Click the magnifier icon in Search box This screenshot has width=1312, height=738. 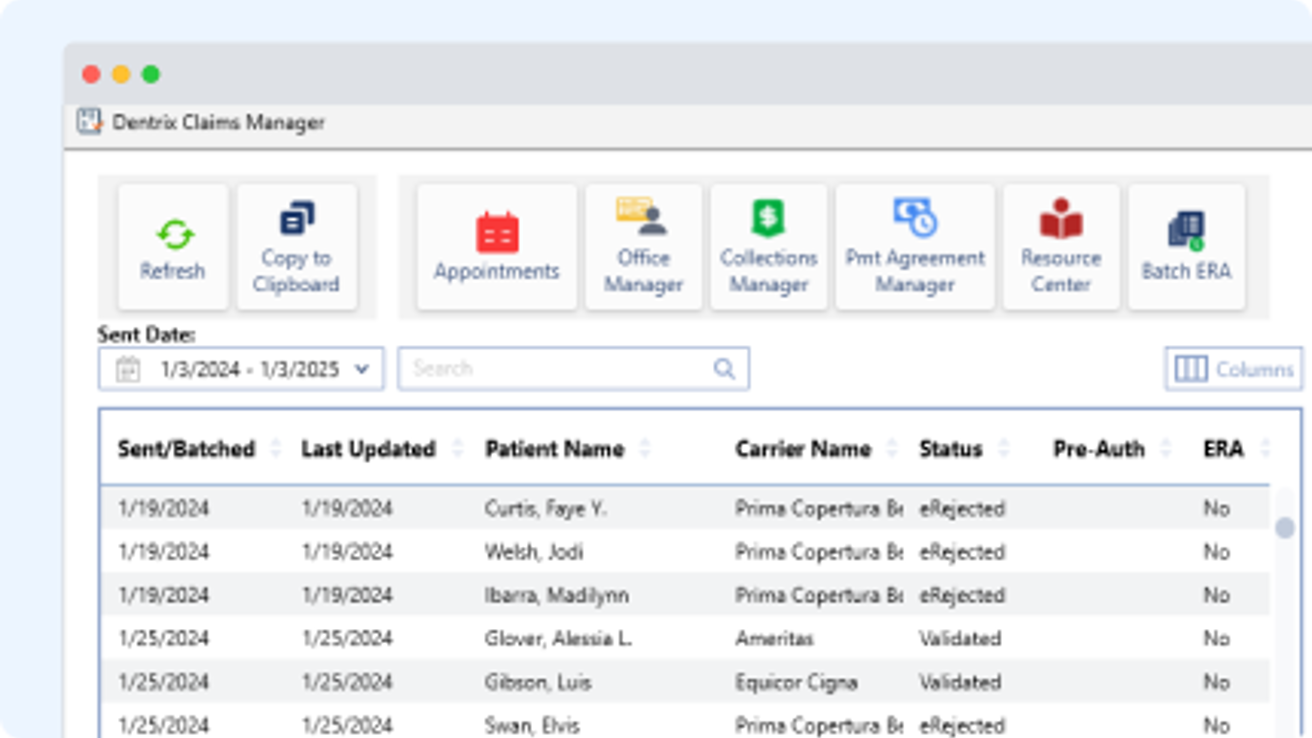click(724, 369)
